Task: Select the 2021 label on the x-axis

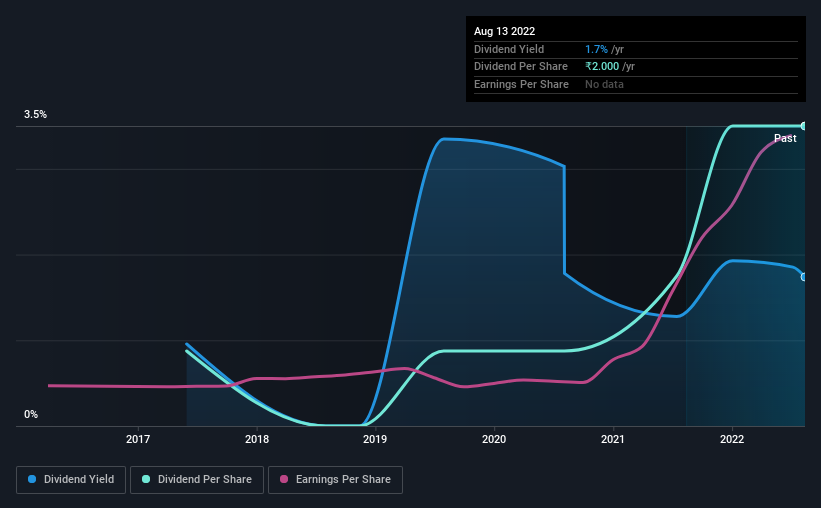Action: click(613, 439)
